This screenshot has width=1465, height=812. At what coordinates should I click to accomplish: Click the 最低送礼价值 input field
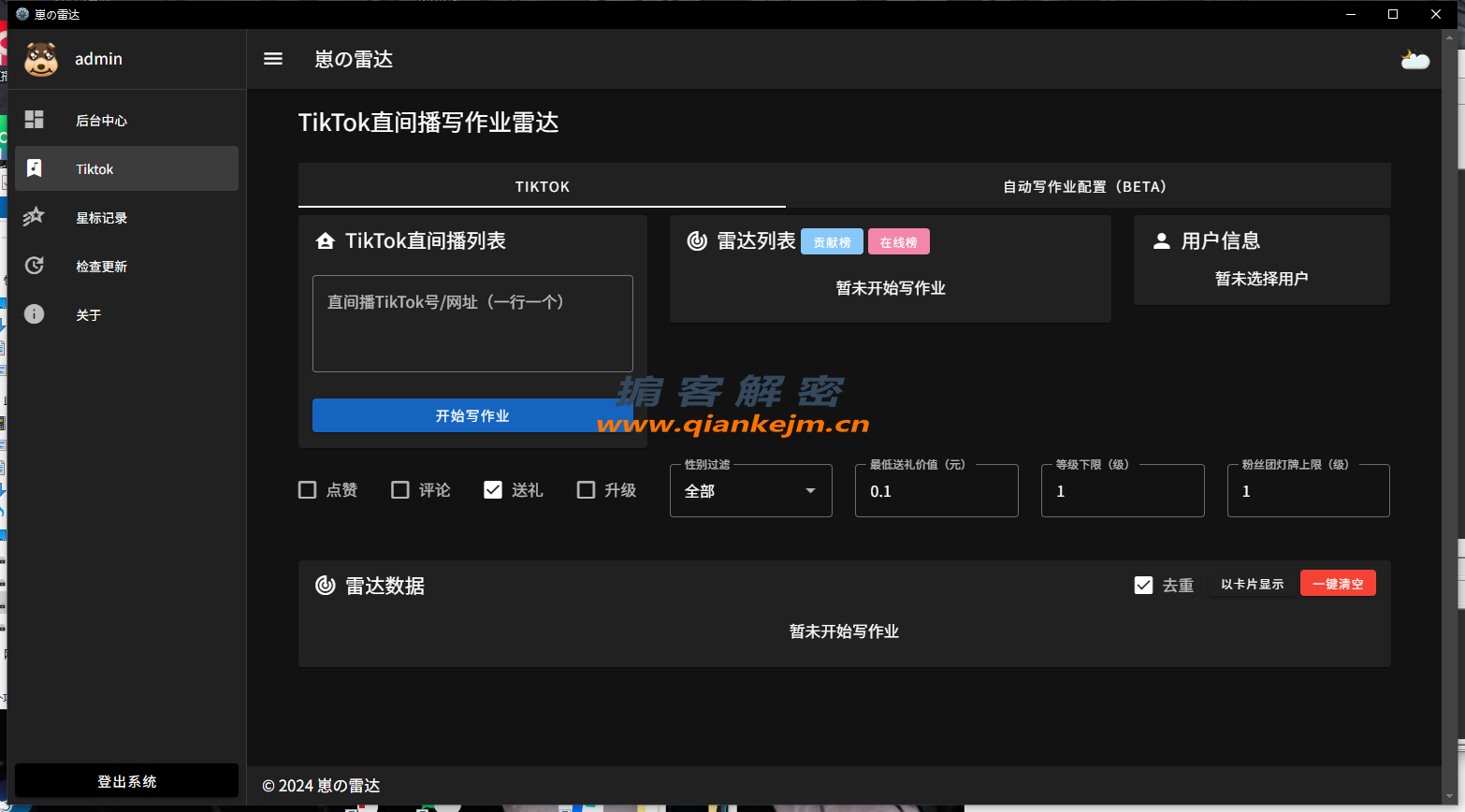(936, 491)
